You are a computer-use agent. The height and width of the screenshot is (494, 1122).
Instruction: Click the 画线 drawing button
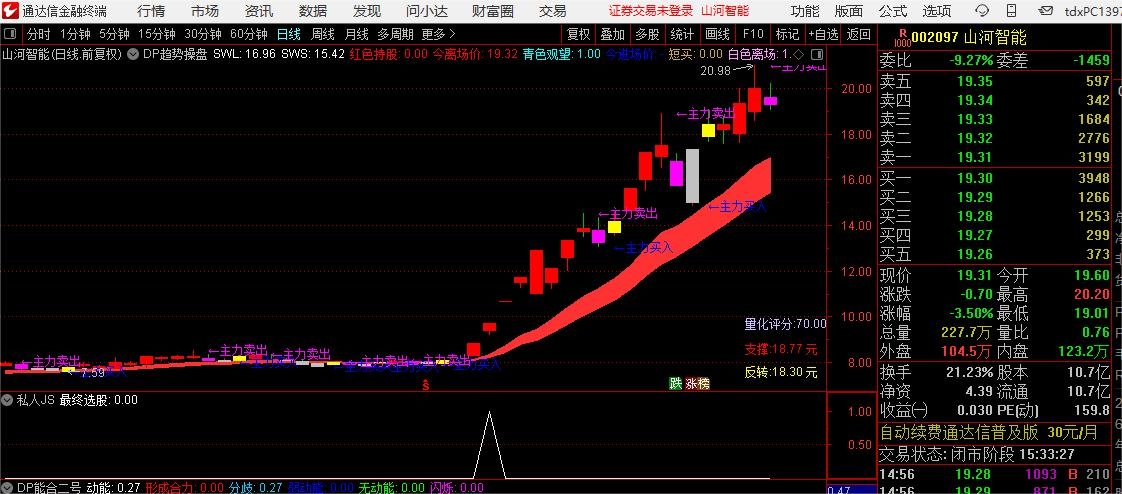pyautogui.click(x=717, y=34)
